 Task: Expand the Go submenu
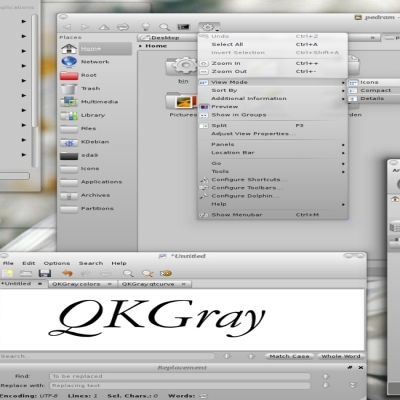pos(273,163)
